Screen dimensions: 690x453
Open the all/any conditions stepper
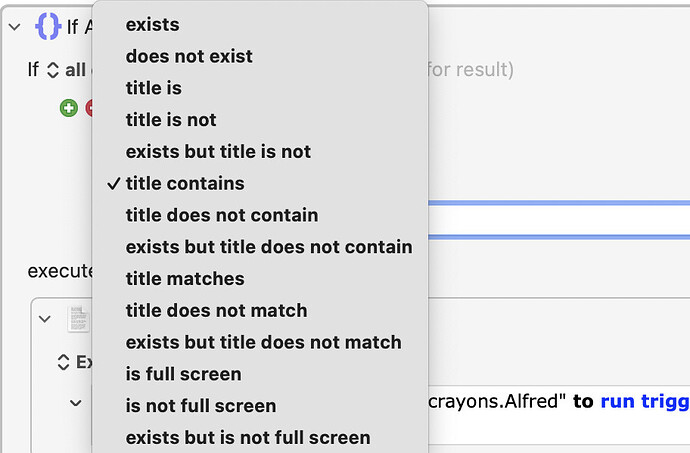pos(53,70)
